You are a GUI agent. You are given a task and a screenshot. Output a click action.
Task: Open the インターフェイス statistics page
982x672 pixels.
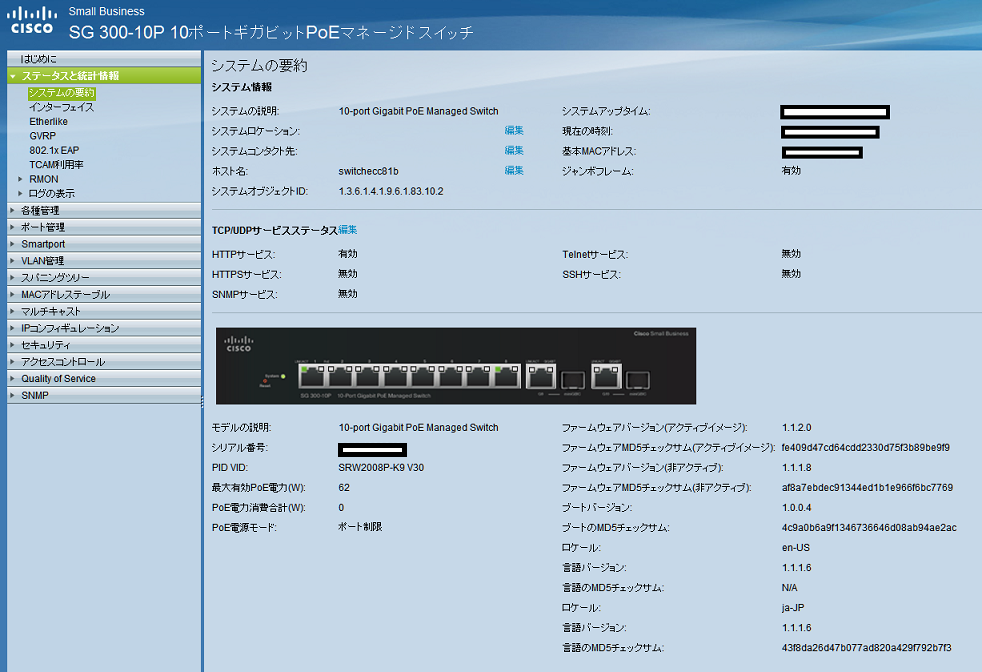61,107
